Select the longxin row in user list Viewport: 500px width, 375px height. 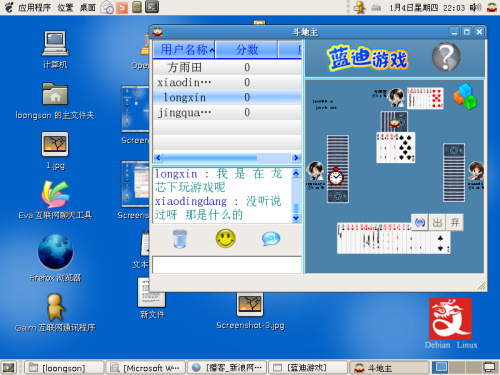click(227, 97)
